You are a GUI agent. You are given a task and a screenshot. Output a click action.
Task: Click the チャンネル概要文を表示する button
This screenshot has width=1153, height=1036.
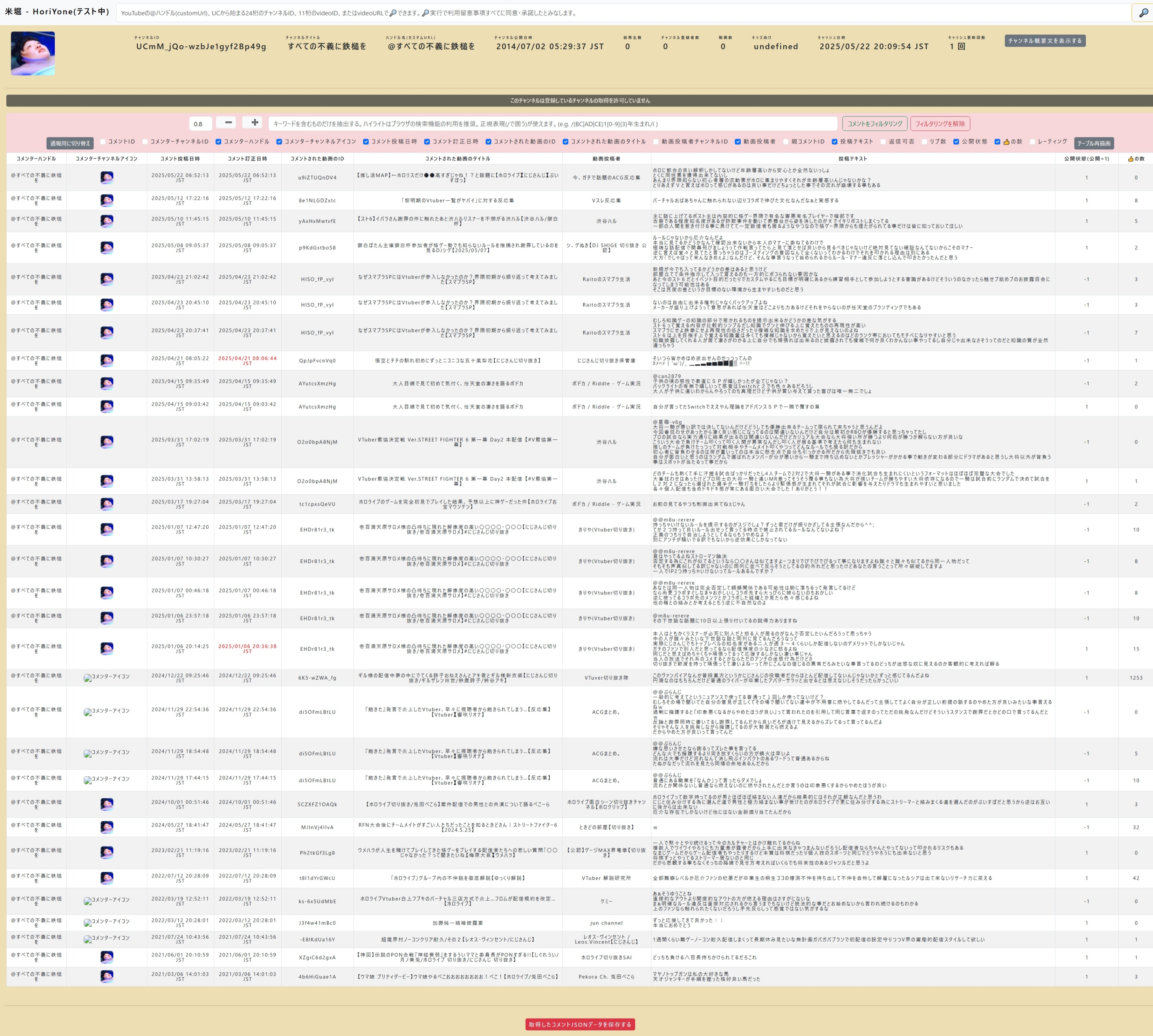pyautogui.click(x=1045, y=41)
